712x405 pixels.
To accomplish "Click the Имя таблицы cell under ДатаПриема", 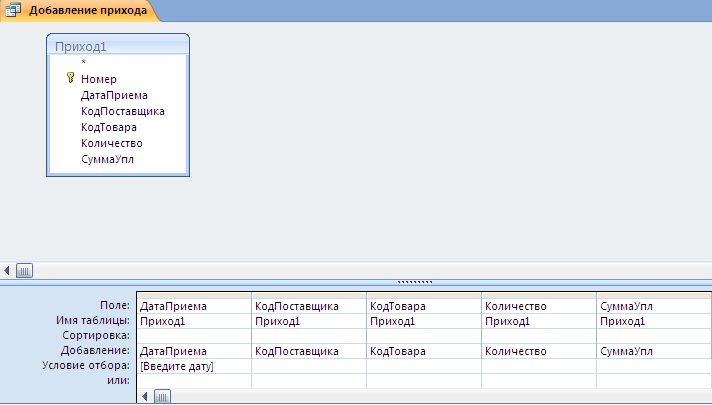I will (x=194, y=321).
